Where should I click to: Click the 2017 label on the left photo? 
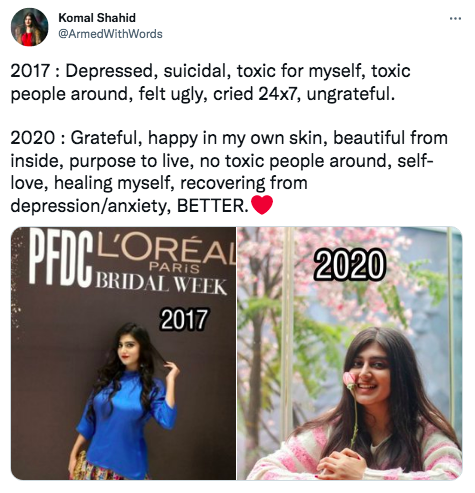184,319
